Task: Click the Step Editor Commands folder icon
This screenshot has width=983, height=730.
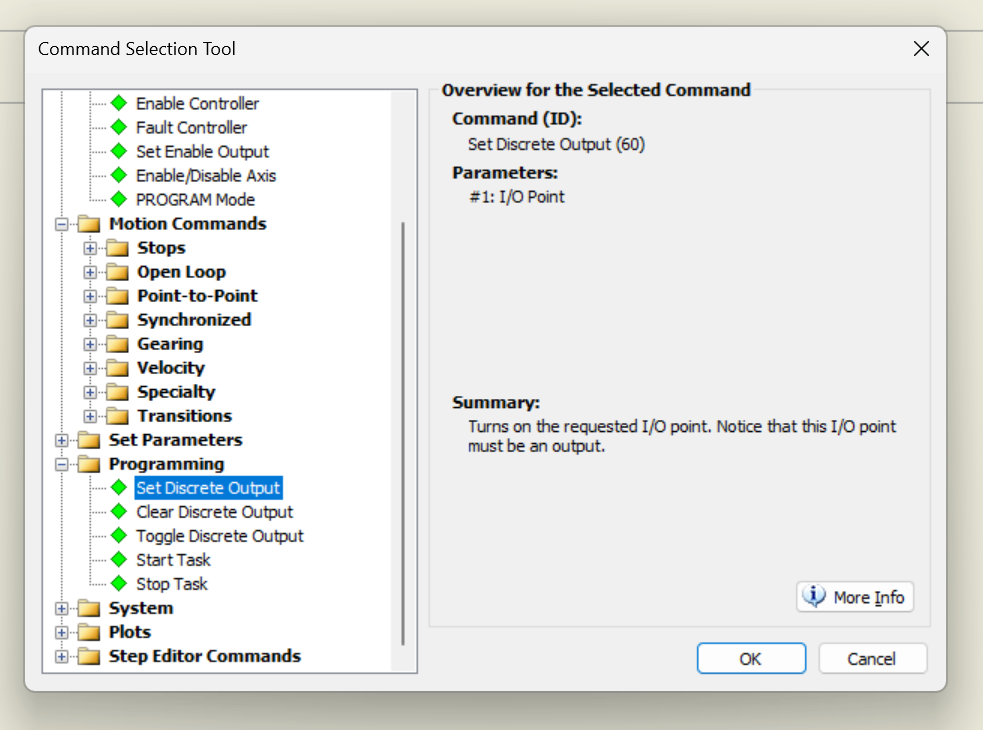Action: [x=89, y=656]
